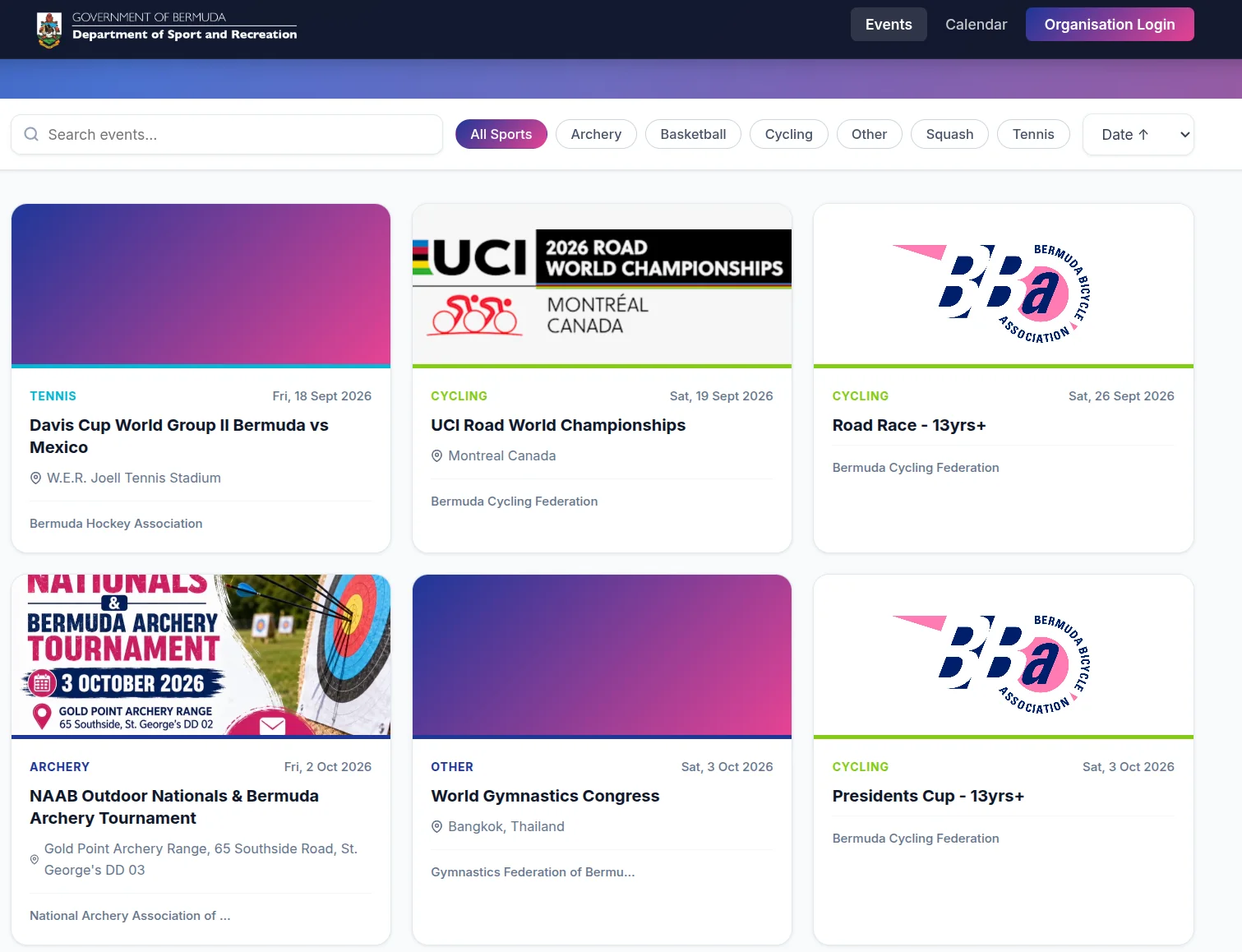Image resolution: width=1242 pixels, height=952 pixels.
Task: Click the W.E.R. Joell Tennis Stadium text
Action: tap(134, 478)
